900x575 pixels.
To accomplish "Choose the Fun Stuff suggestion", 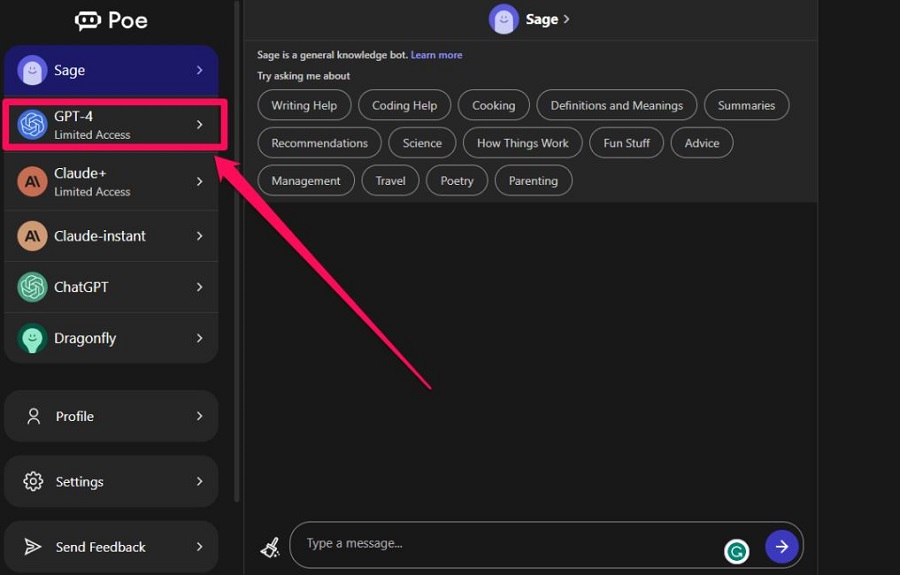I will tap(627, 143).
